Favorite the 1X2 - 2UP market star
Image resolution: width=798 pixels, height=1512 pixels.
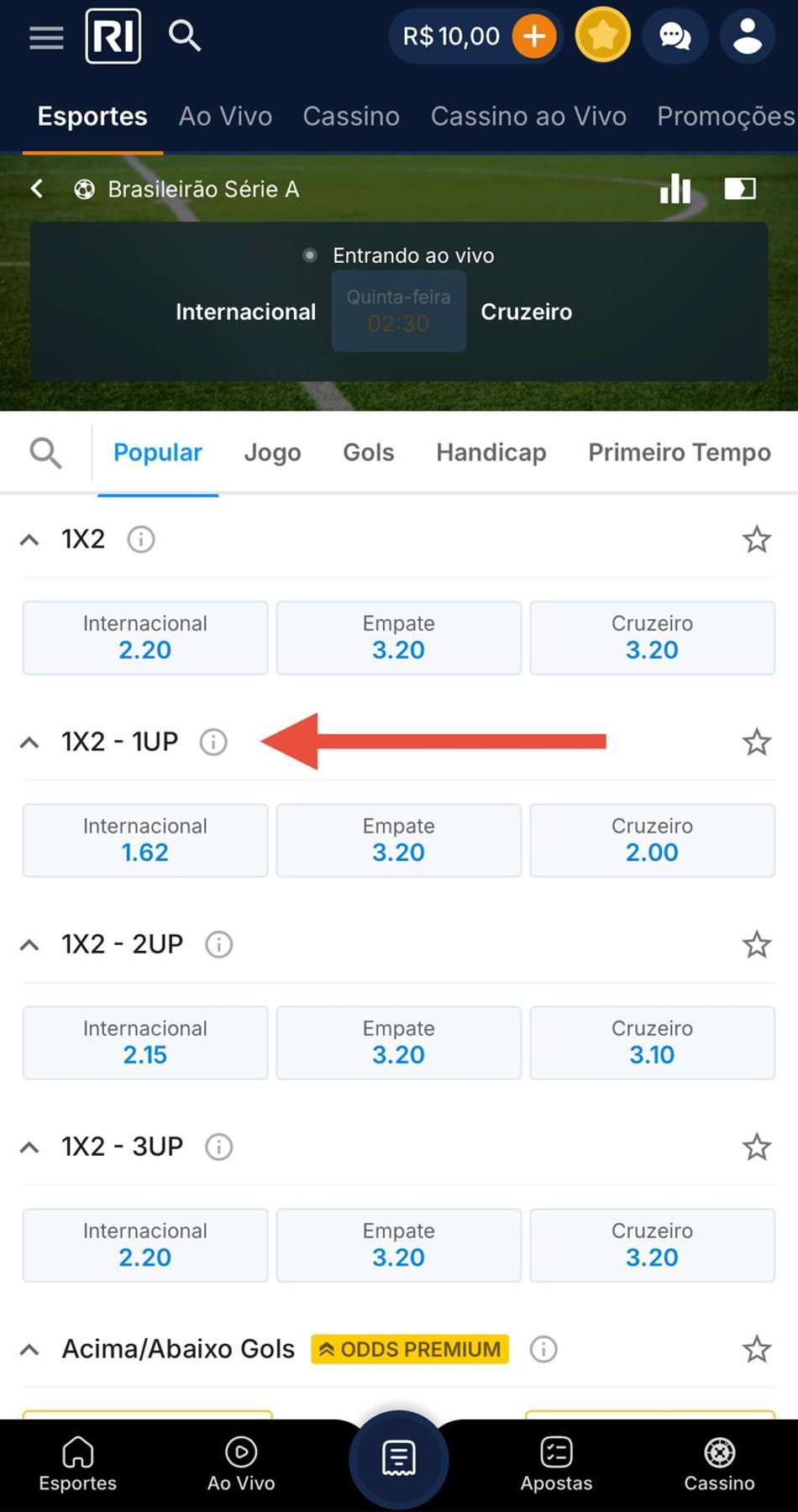tap(756, 944)
